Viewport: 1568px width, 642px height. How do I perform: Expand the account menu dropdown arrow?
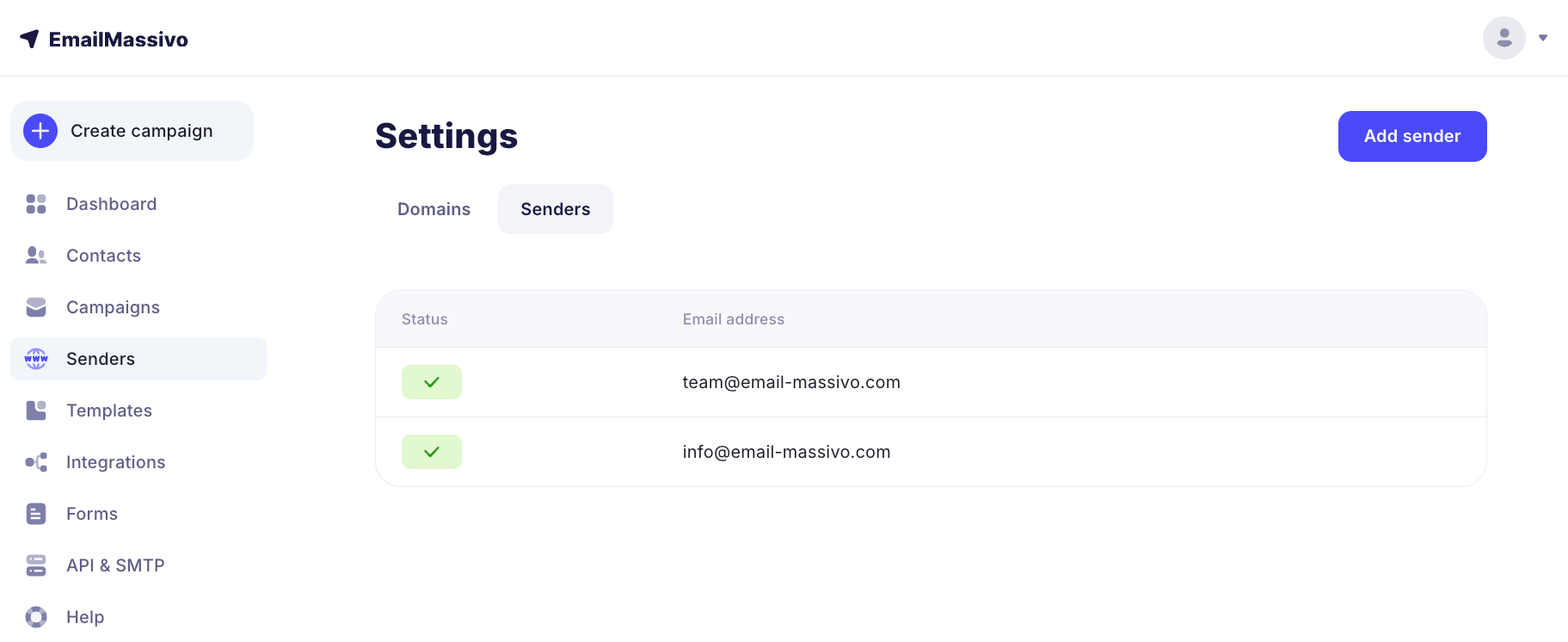coord(1543,38)
